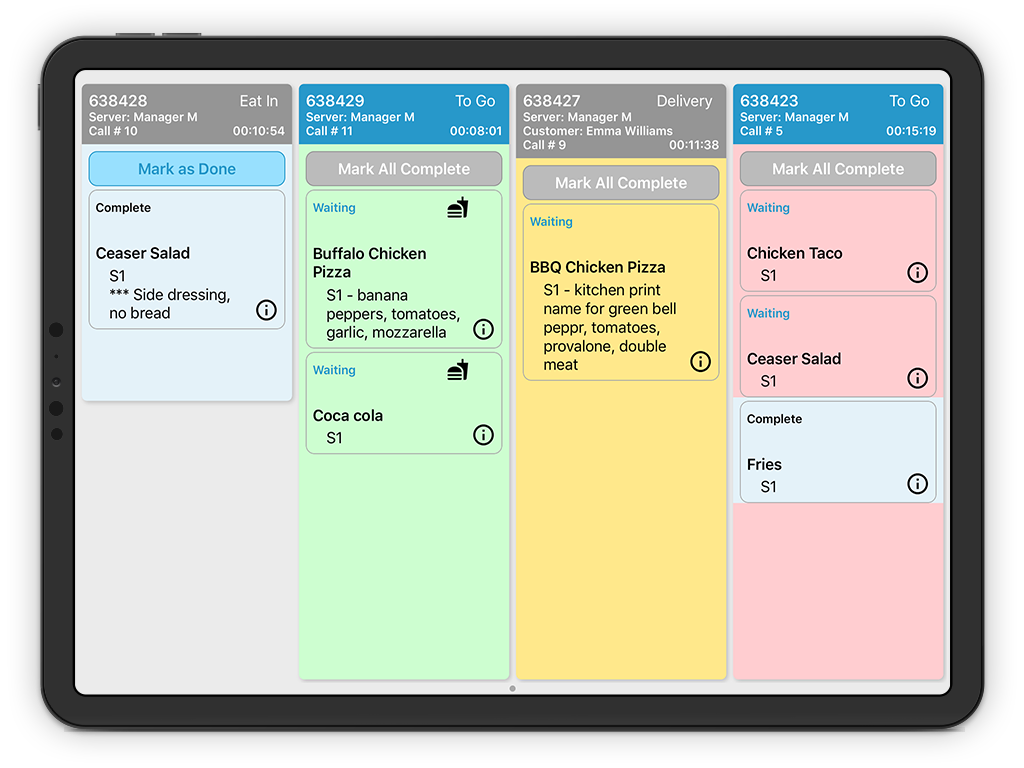Toggle Waiting status on BBQ Chicken Pizza
This screenshot has height=768, width=1024.
tap(551, 221)
